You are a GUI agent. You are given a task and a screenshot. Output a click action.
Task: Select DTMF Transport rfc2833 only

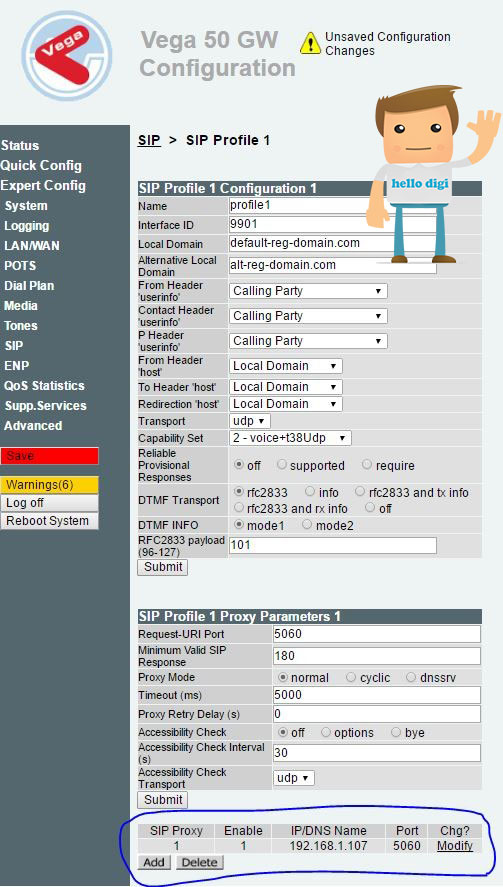tap(239, 492)
